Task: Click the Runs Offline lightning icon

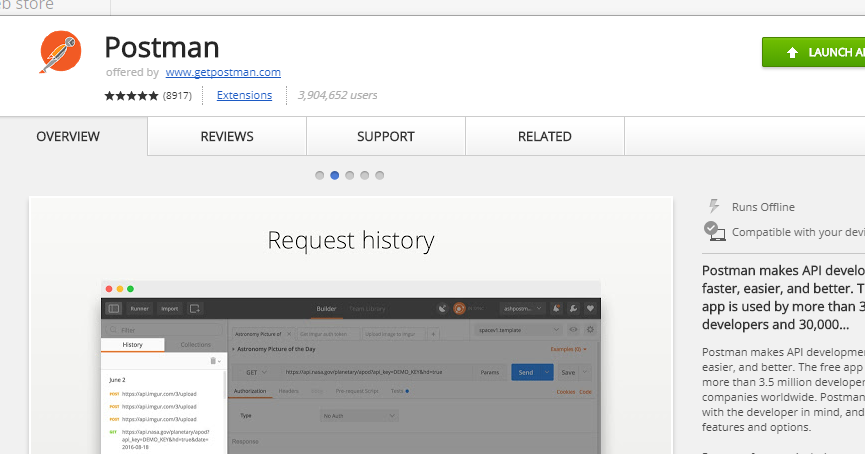Action: tap(714, 206)
